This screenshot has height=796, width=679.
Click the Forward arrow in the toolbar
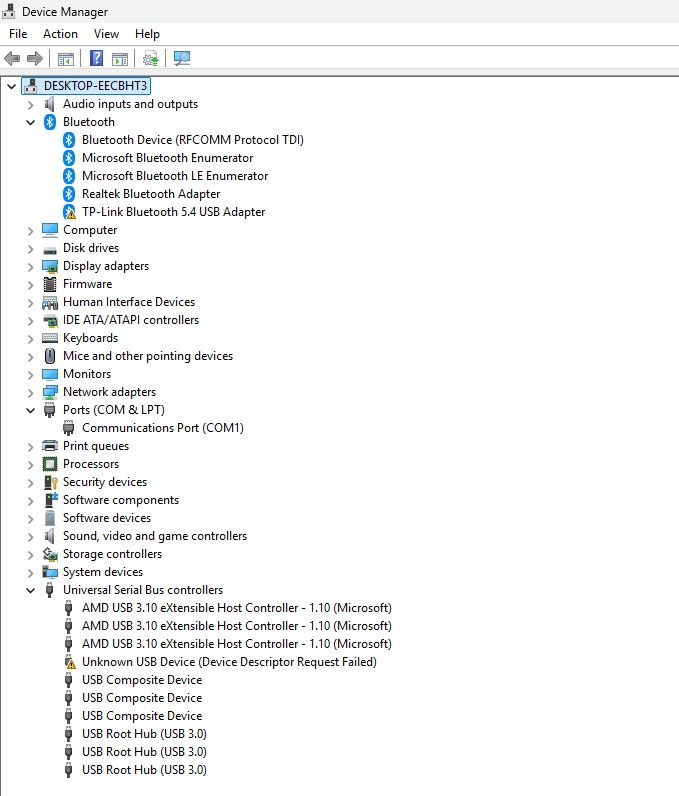coord(35,59)
